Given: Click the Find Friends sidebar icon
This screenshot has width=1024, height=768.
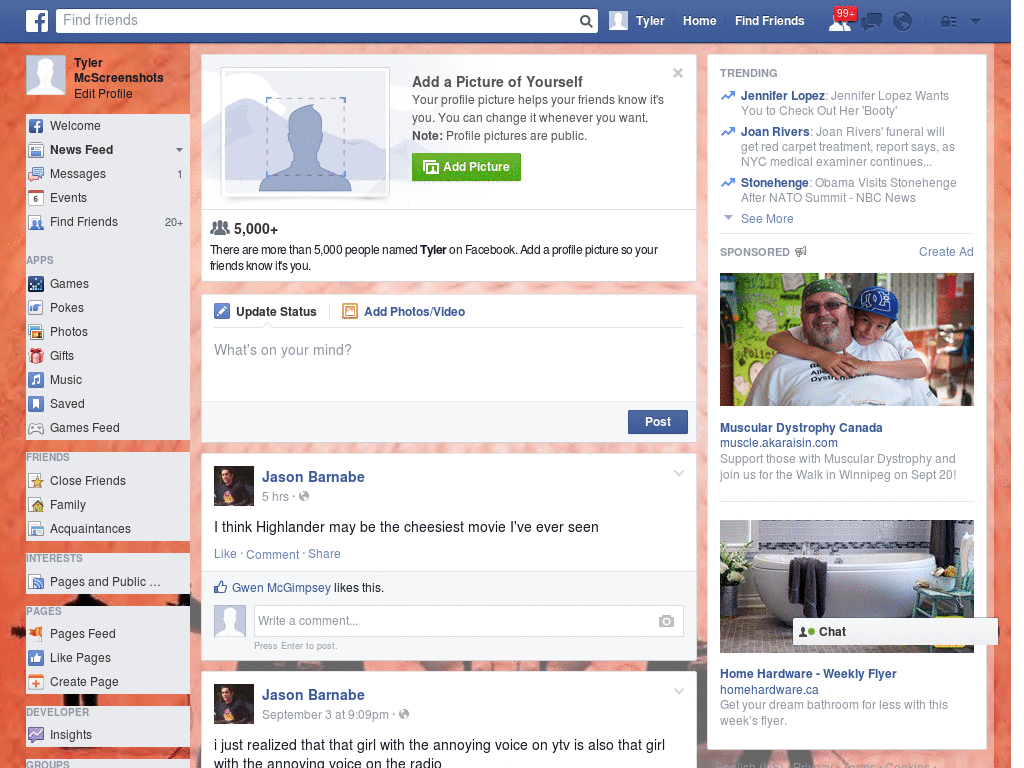Looking at the screenshot, I should 36,222.
